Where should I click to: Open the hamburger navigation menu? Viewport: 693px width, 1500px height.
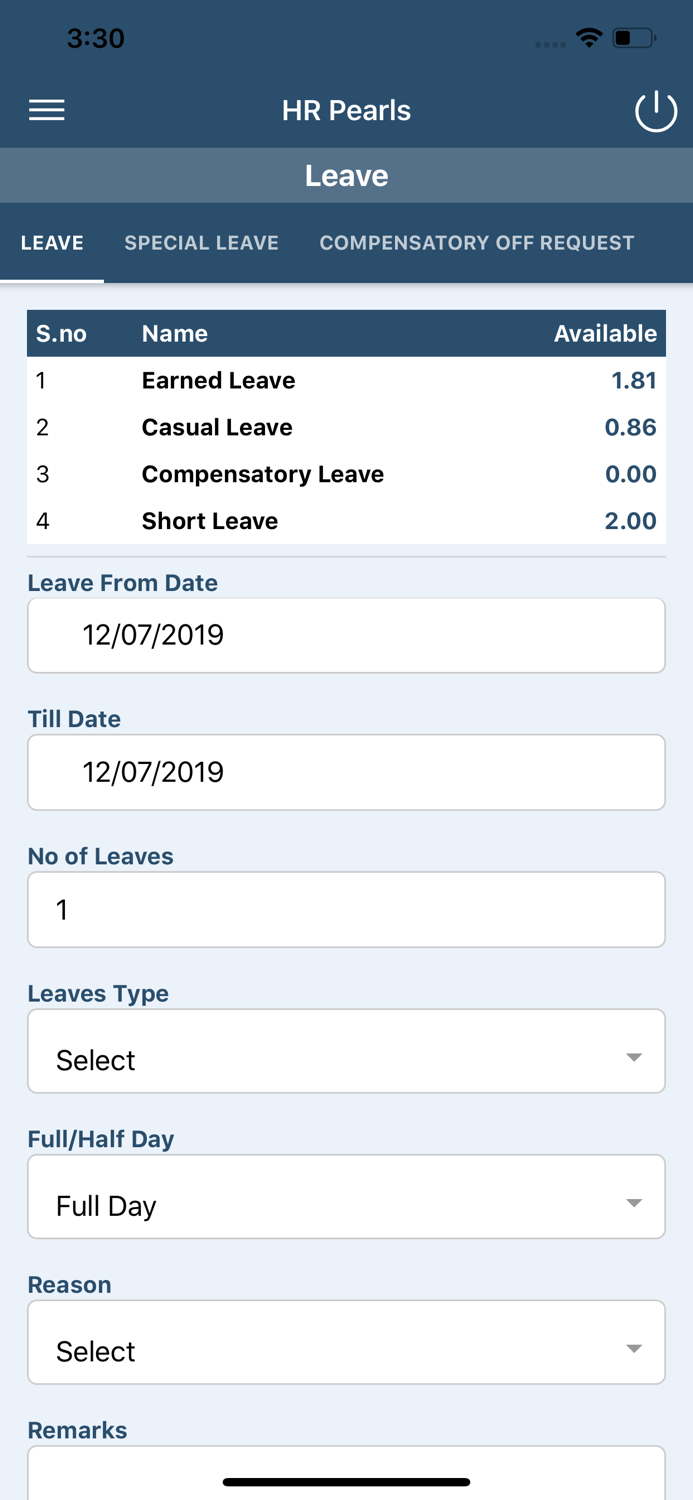tap(47, 110)
